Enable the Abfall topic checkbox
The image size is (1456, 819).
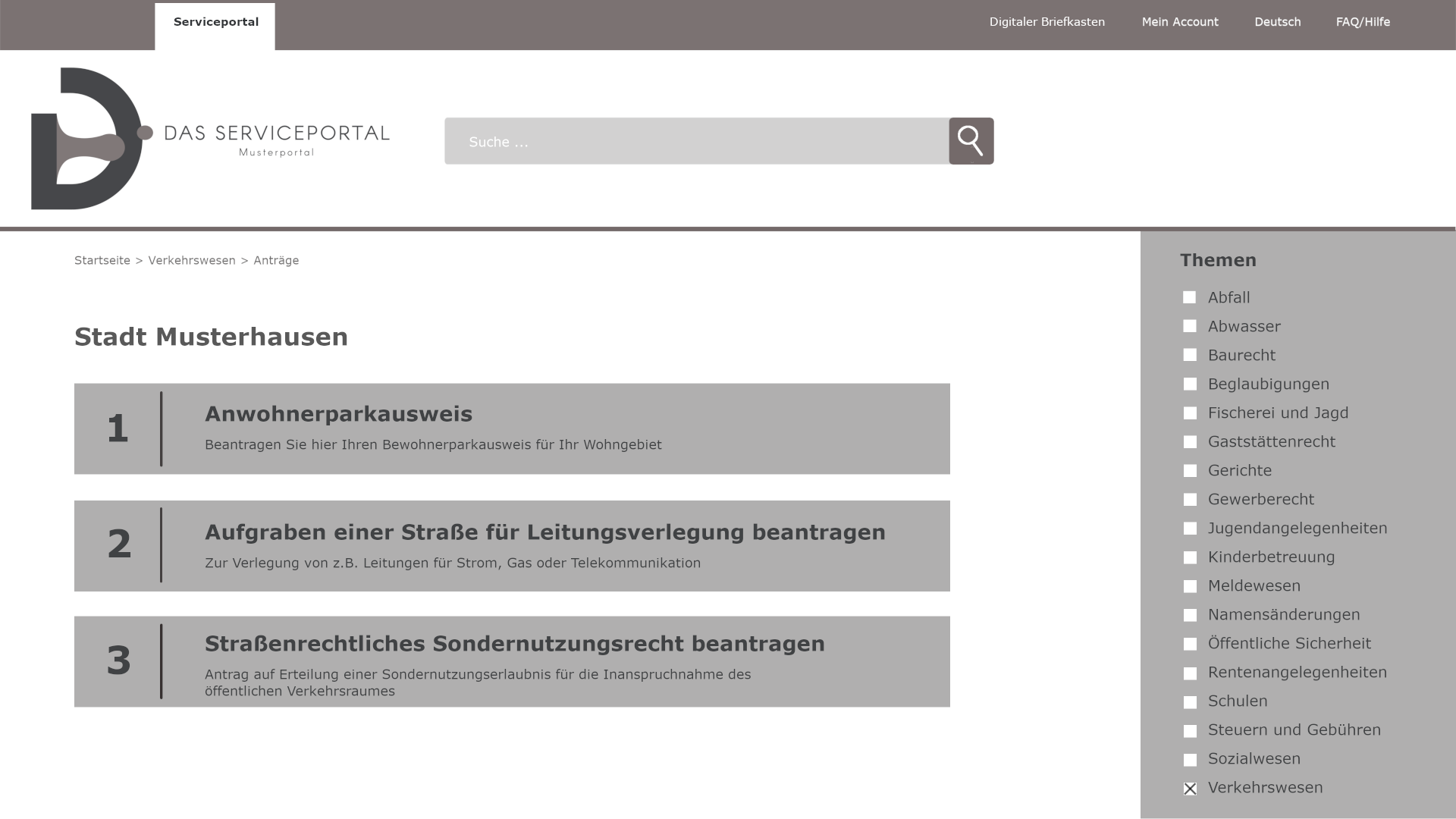[x=1189, y=298]
